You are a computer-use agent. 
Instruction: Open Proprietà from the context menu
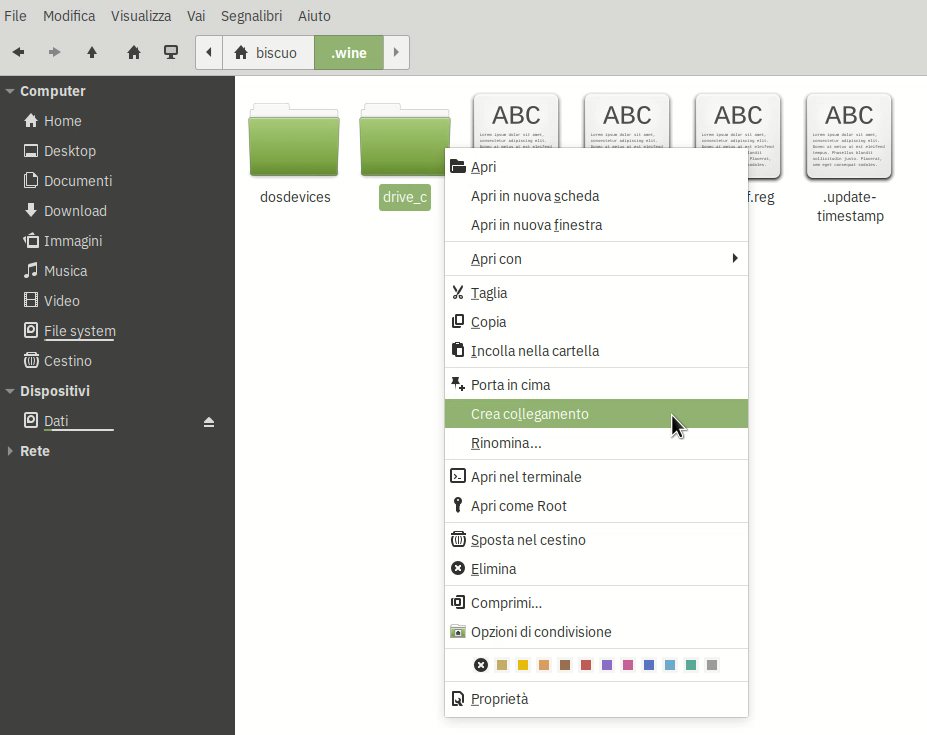(x=596, y=699)
